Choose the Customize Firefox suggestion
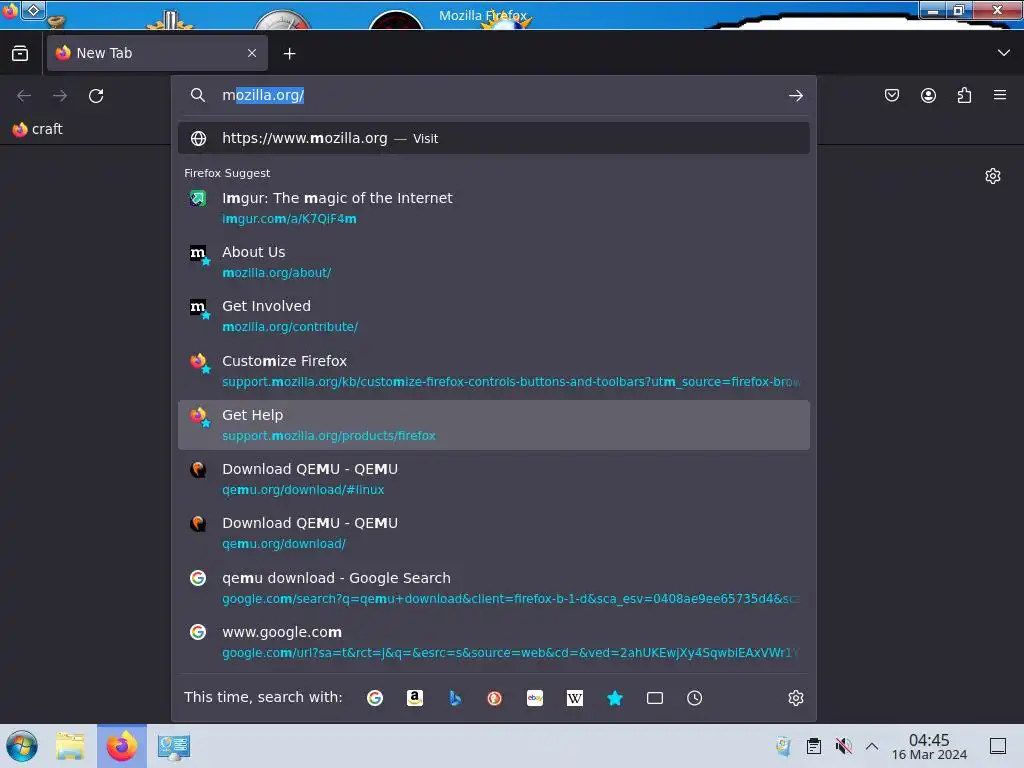Screen dimensions: 1024x768 494,371
